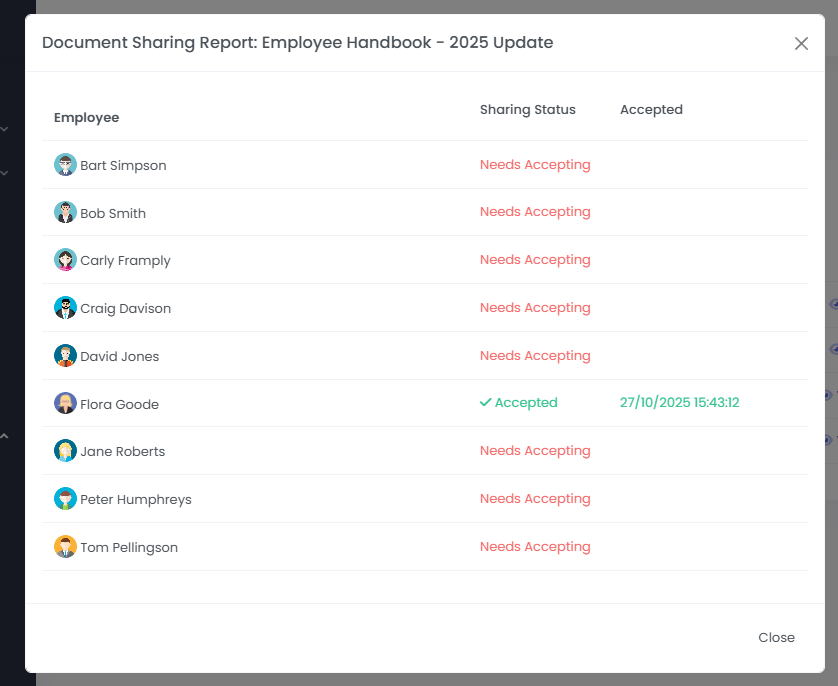This screenshot has width=838, height=686.
Task: Select Jane Roberts's avatar
Action: point(65,451)
